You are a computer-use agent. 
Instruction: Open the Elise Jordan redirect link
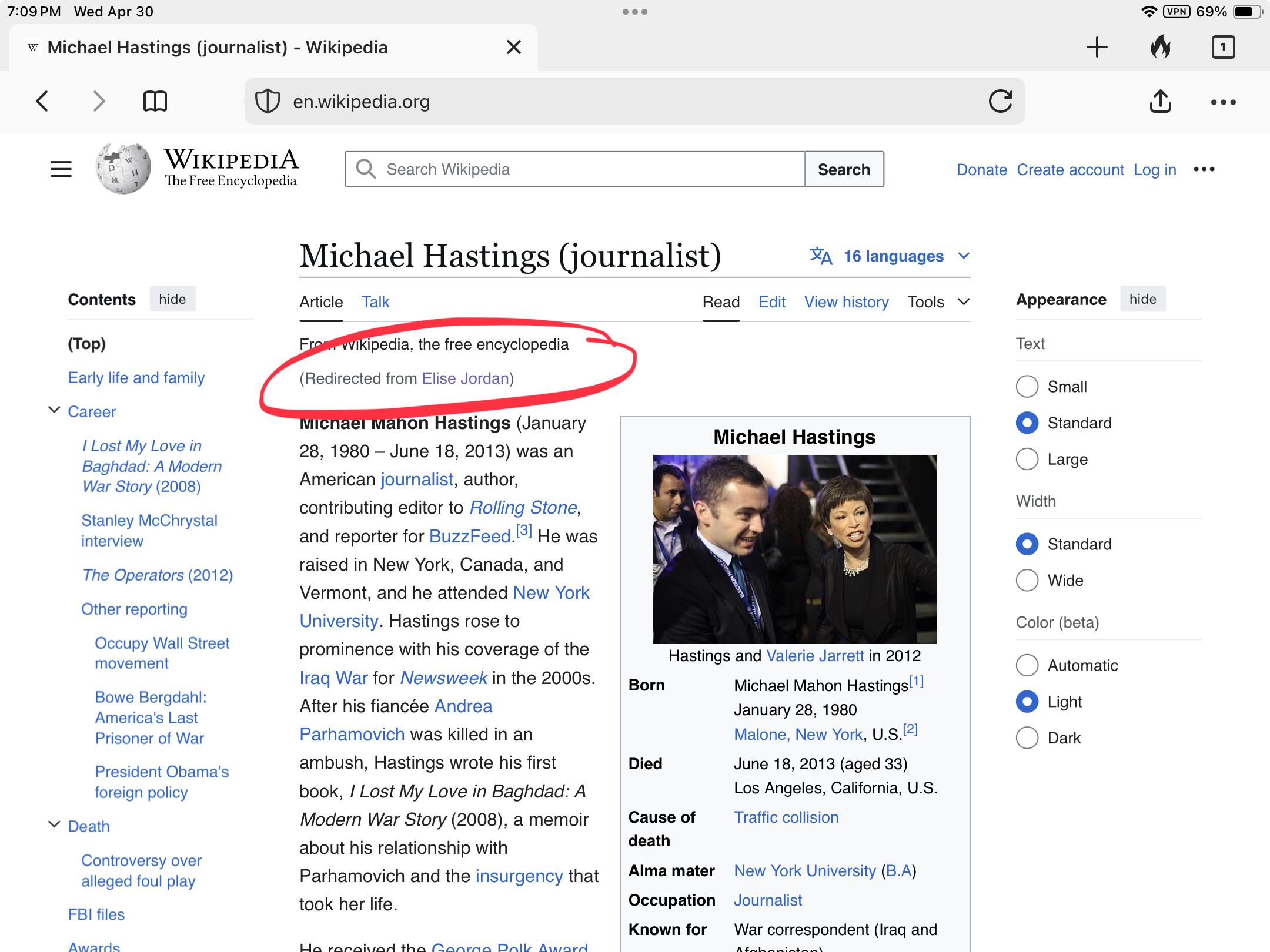[465, 378]
